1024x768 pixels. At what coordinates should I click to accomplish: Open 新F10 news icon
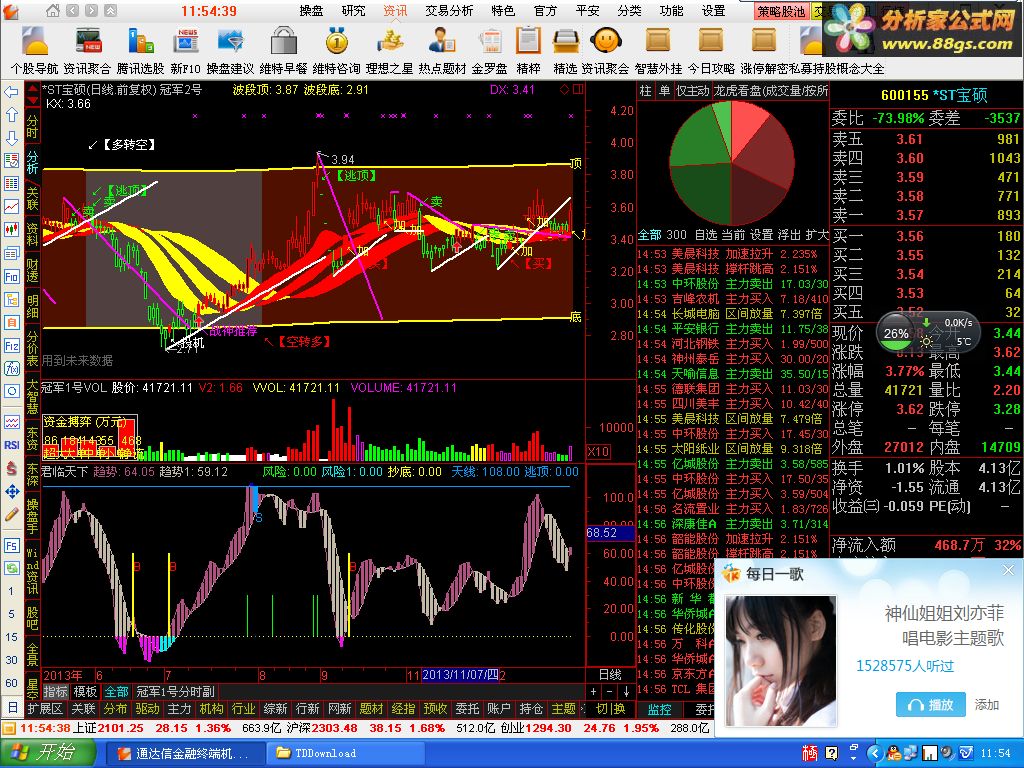coord(186,50)
